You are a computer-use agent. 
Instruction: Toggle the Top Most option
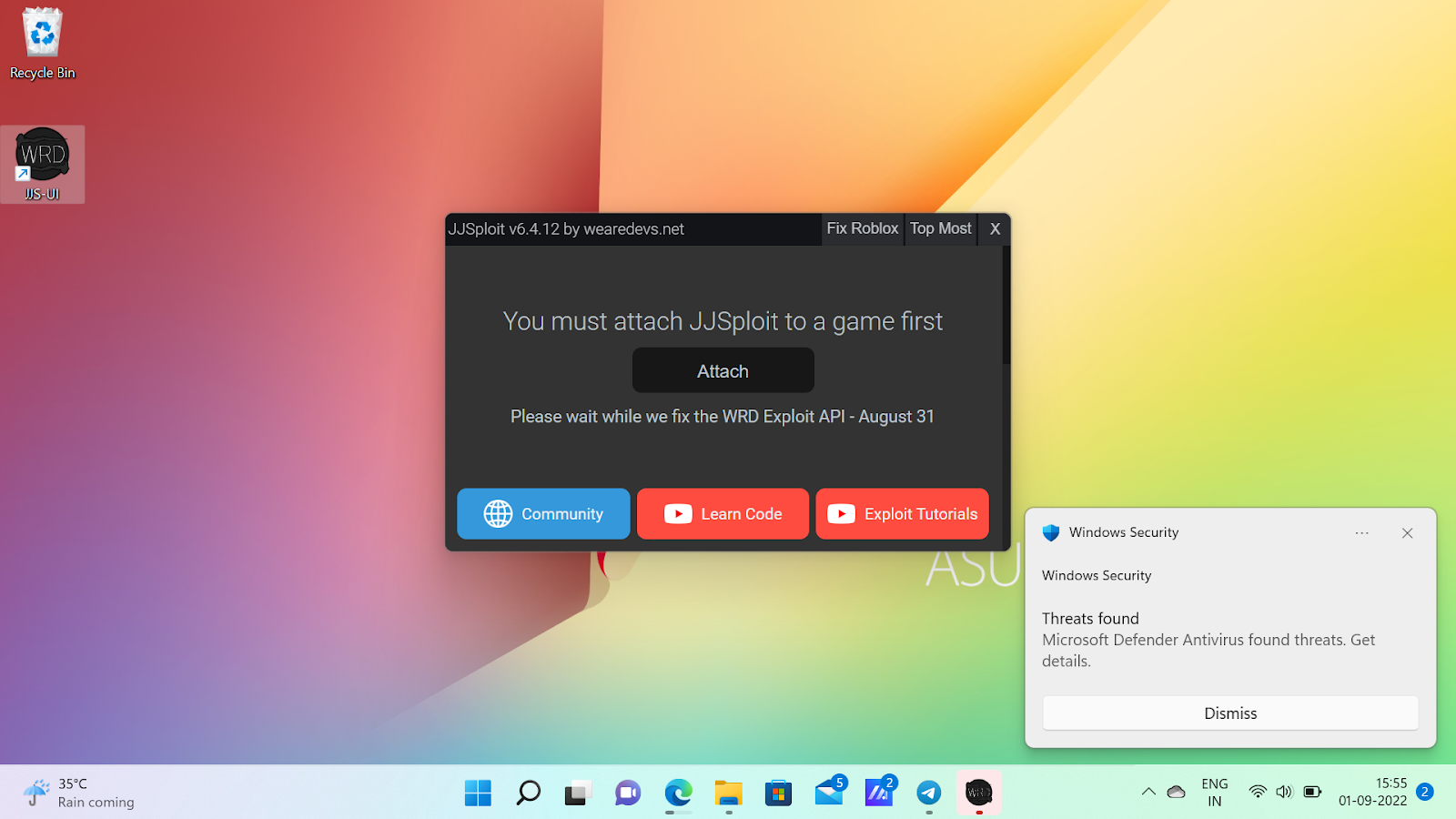pos(941,228)
